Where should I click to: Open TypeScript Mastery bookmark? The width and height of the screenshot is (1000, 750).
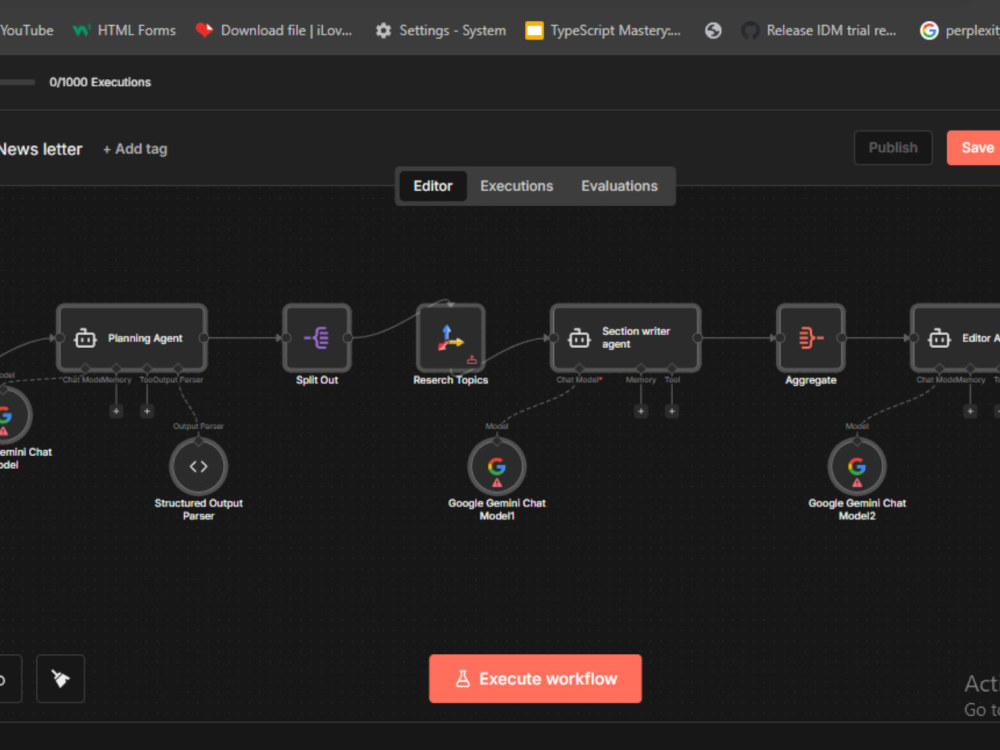click(603, 31)
